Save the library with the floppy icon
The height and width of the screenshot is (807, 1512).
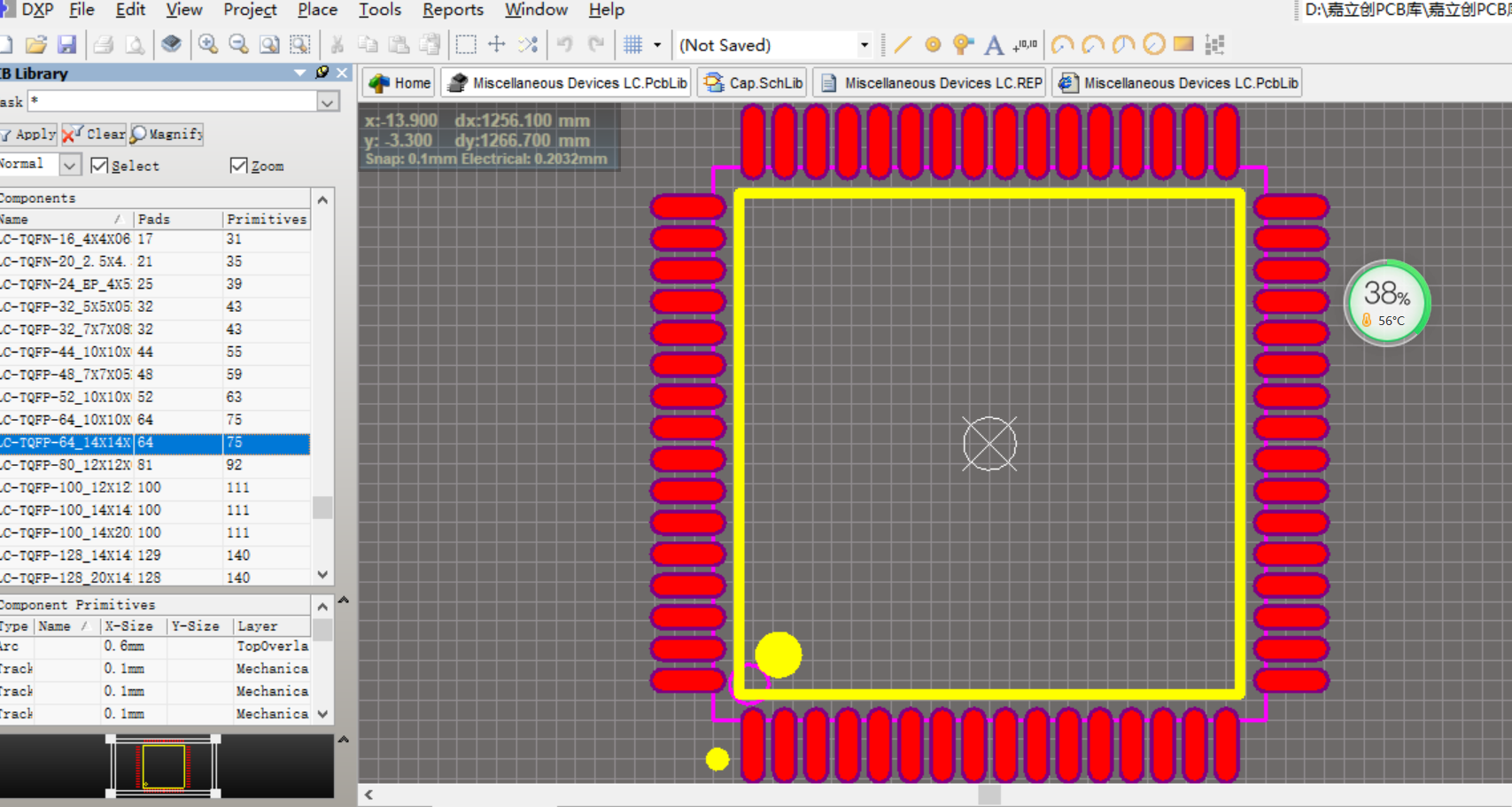point(66,44)
